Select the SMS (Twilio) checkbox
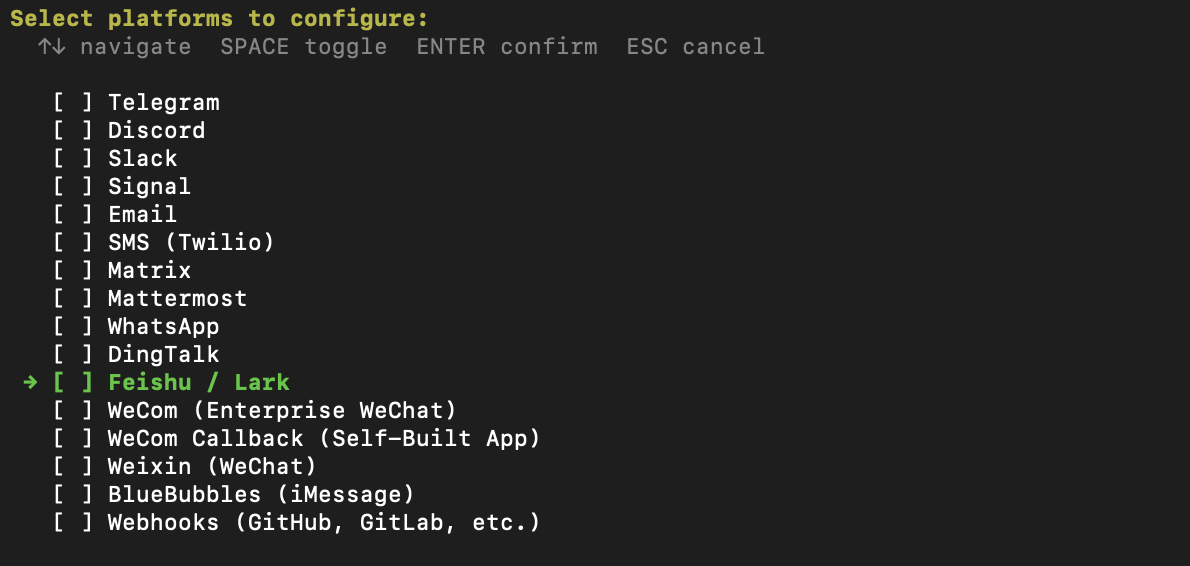1190x566 pixels. click(x=73, y=243)
